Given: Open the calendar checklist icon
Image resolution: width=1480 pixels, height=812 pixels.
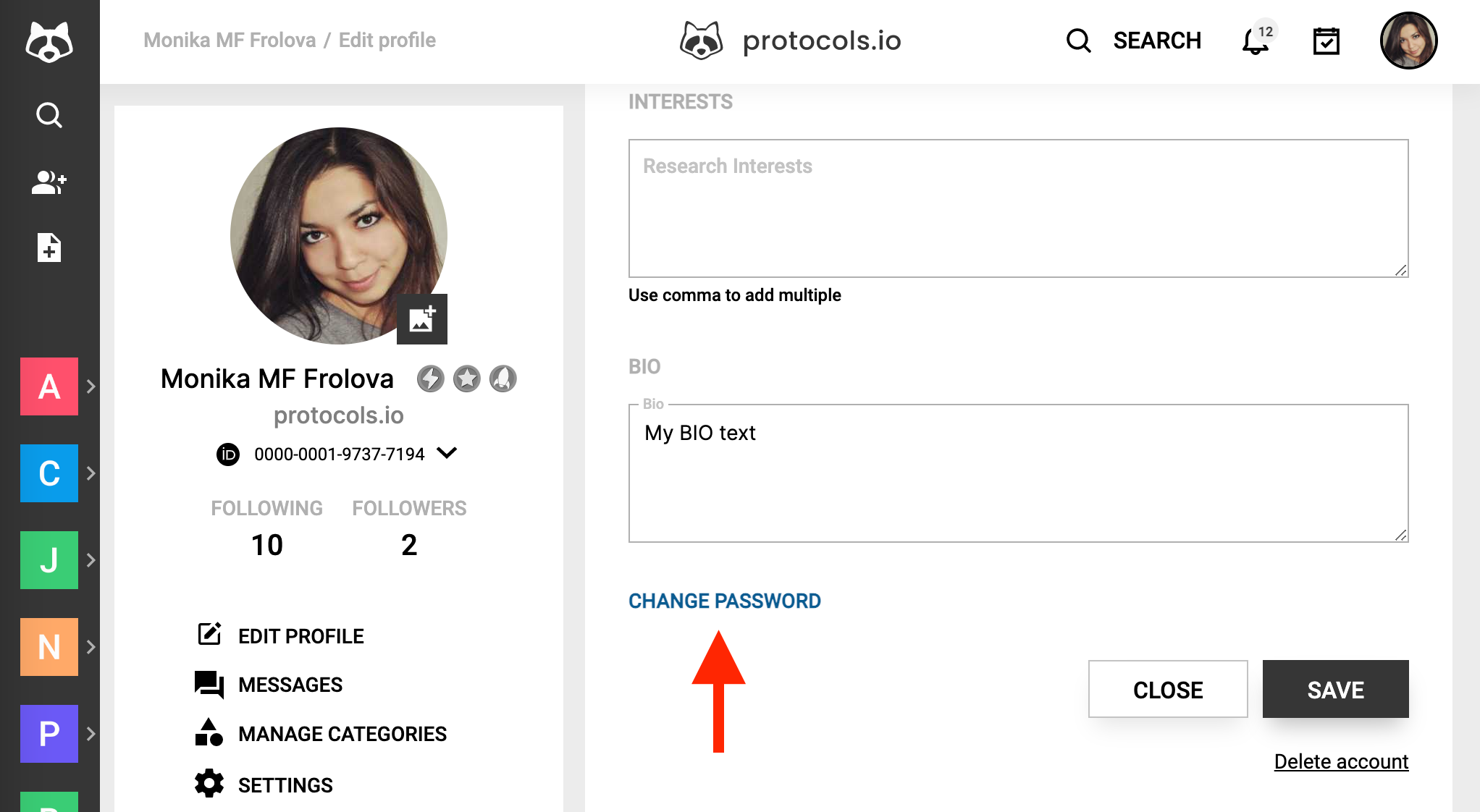Looking at the screenshot, I should pyautogui.click(x=1326, y=41).
